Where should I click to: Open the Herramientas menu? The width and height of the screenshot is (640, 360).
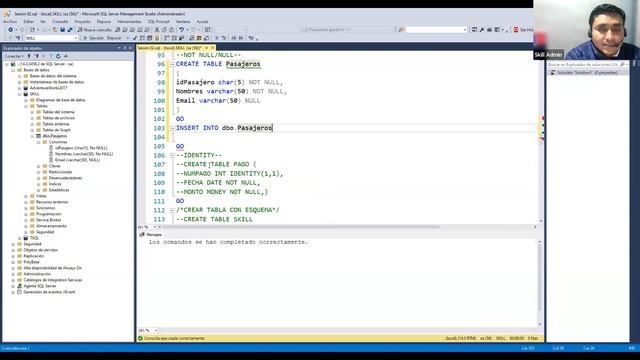click(x=129, y=22)
